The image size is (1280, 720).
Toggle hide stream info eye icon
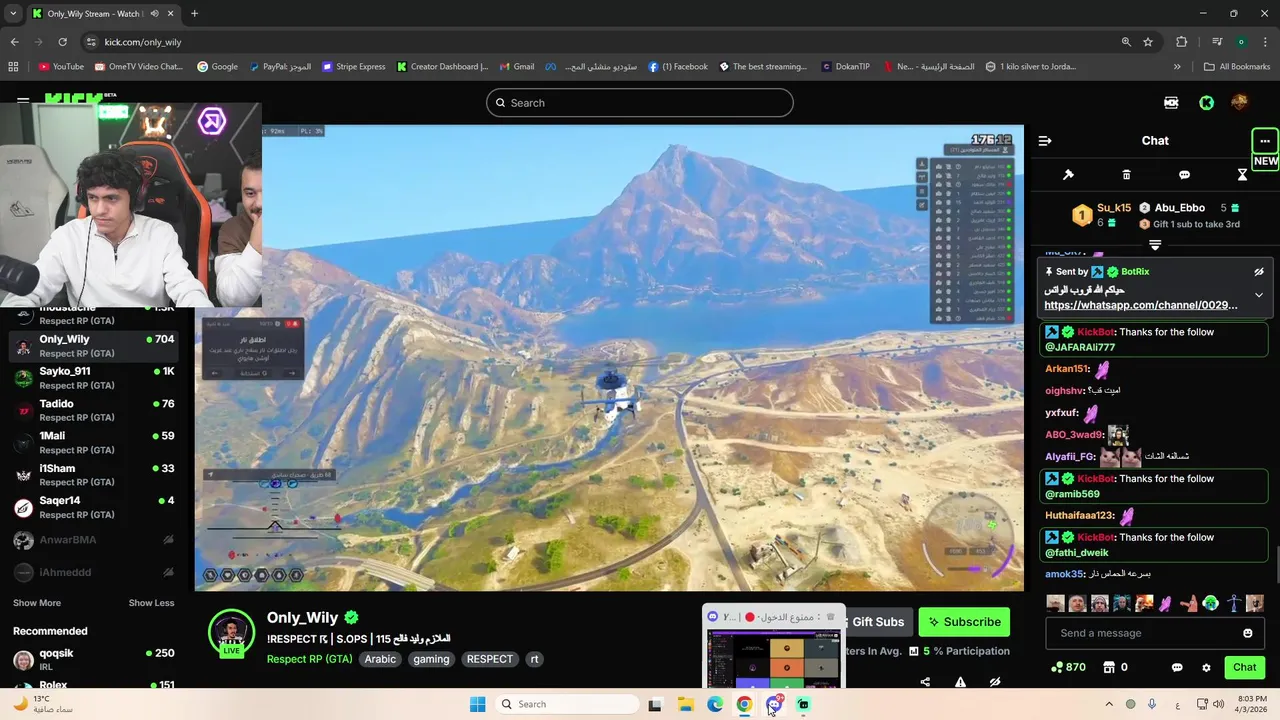[x=995, y=682]
